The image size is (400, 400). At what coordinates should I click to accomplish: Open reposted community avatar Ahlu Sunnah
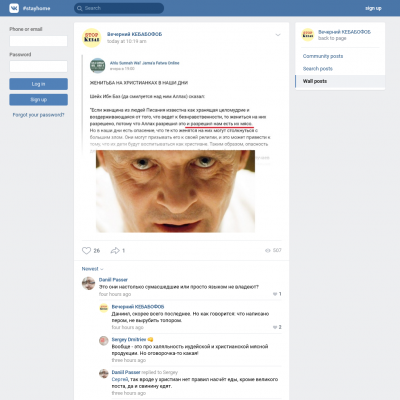(97, 65)
